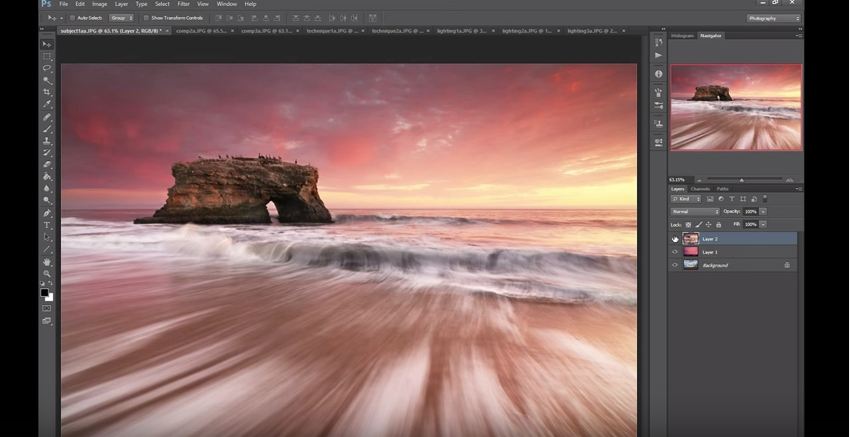Select the Move tool in the toolbar

point(47,44)
